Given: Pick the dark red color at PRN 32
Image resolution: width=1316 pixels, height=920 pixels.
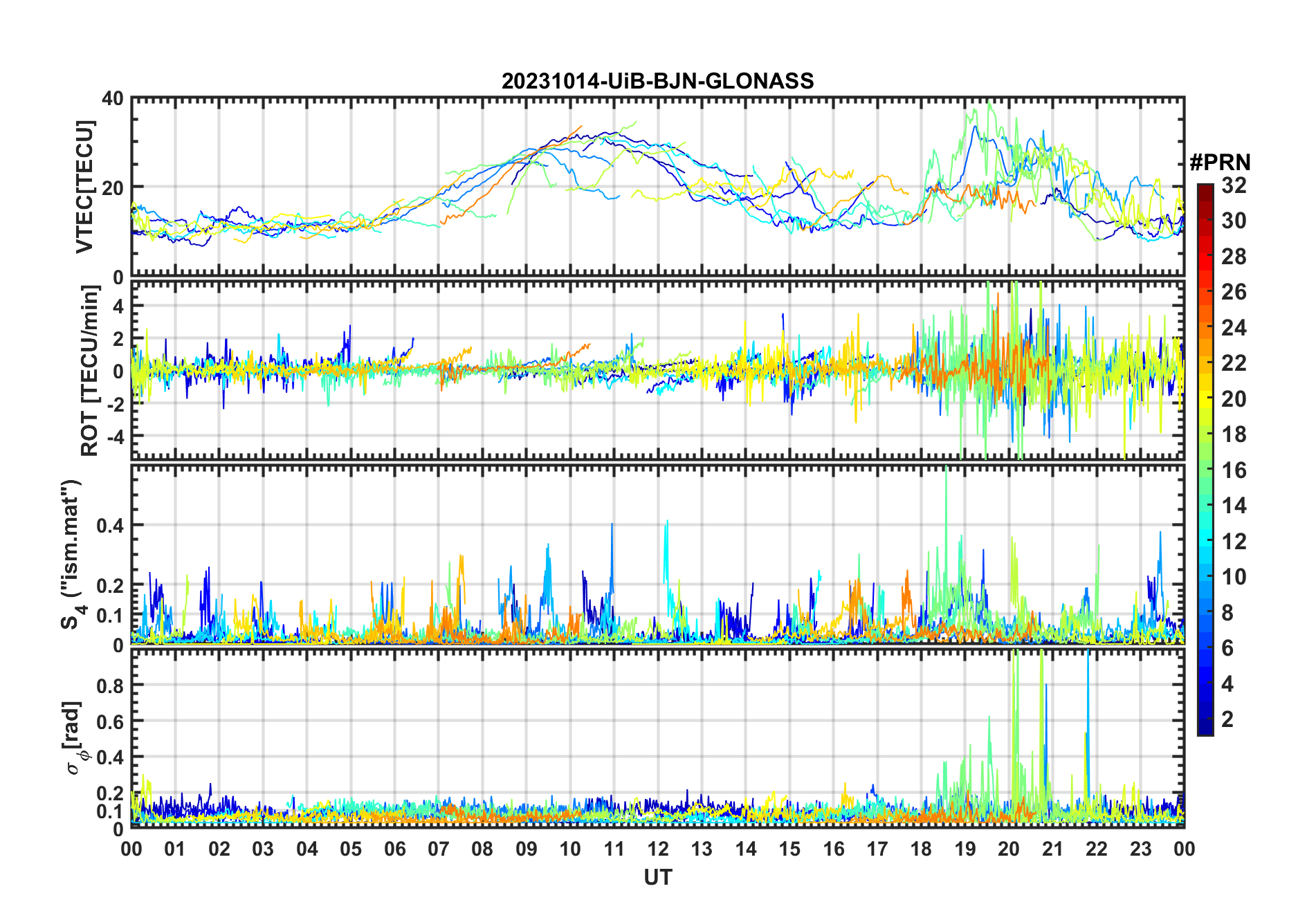Looking at the screenshot, I should pyautogui.click(x=1205, y=187).
